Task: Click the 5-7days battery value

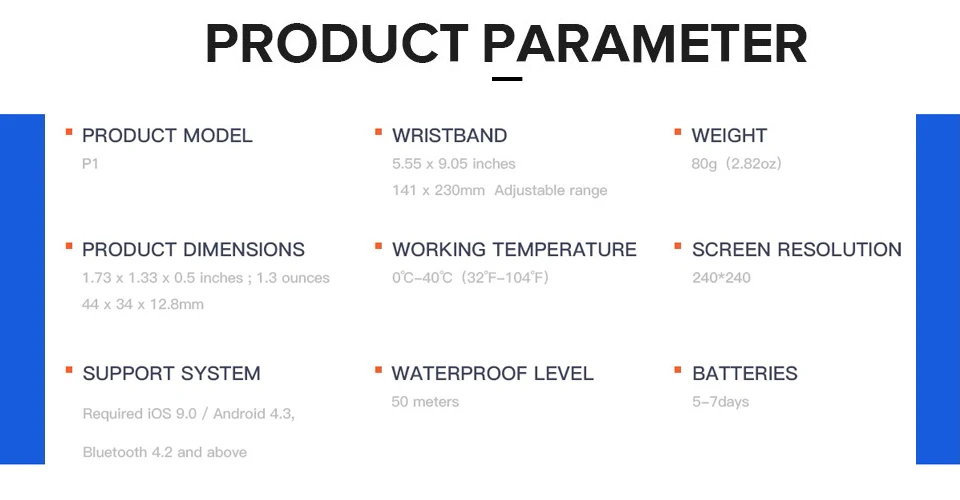Action: click(721, 402)
